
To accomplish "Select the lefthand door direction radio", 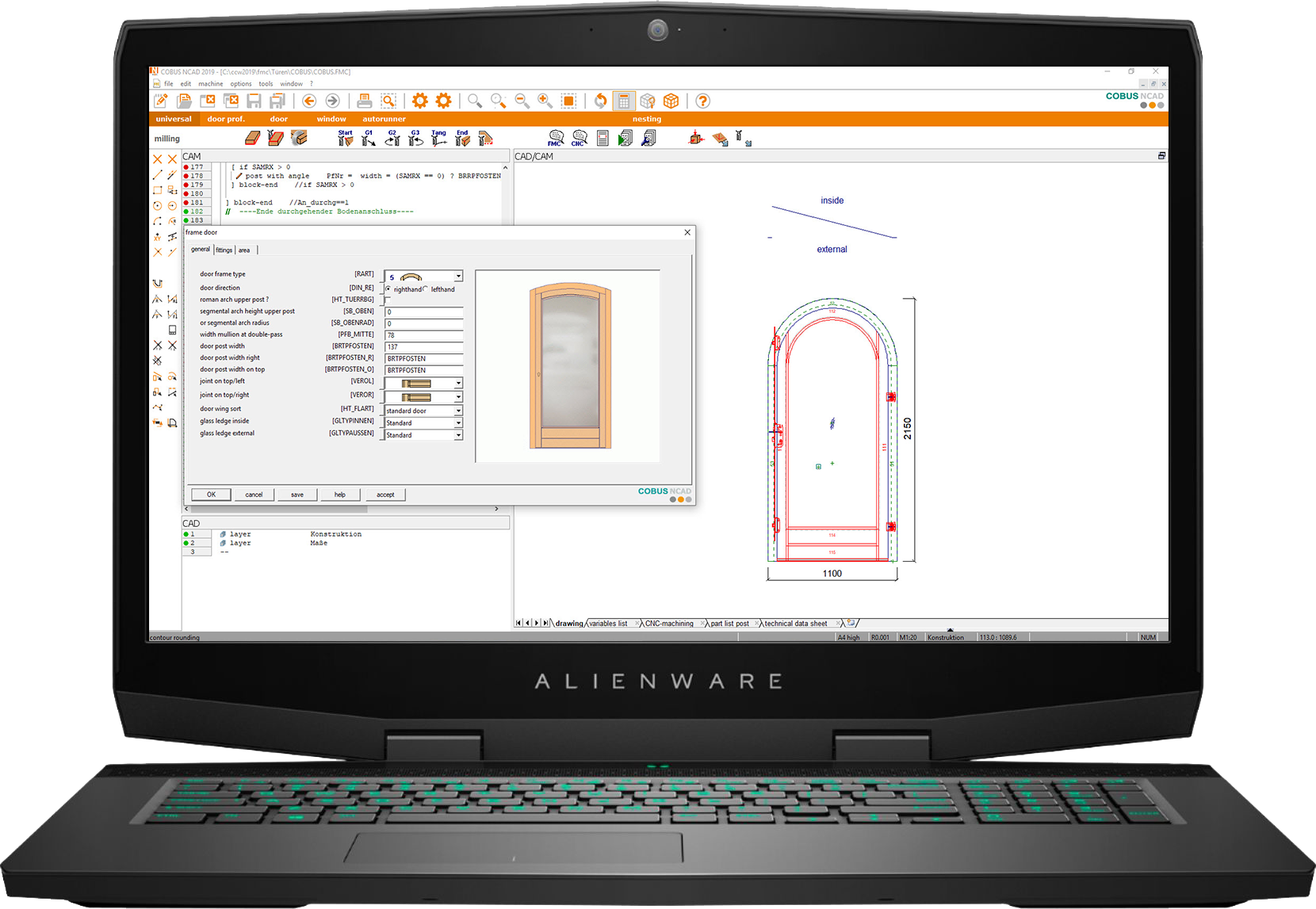I will (425, 289).
